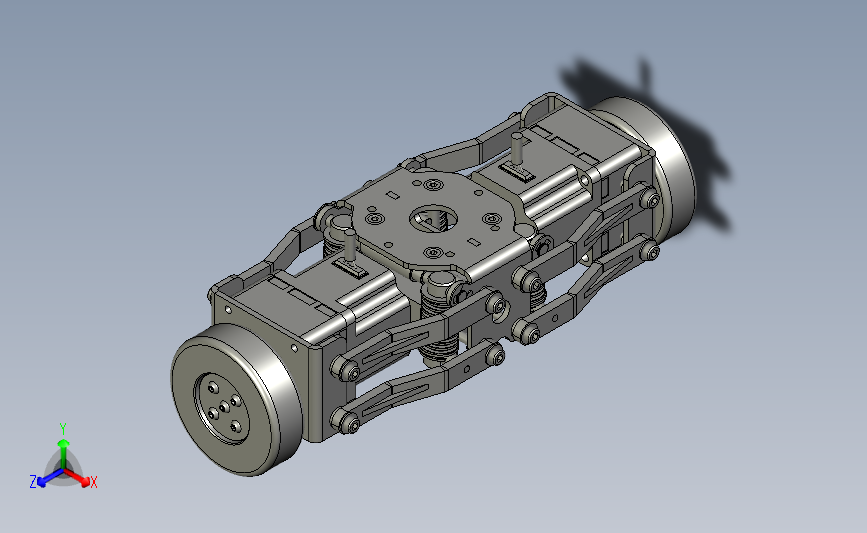Pick the large center hole of the top plate
This screenshot has height=533, width=867.
pyautogui.click(x=435, y=219)
